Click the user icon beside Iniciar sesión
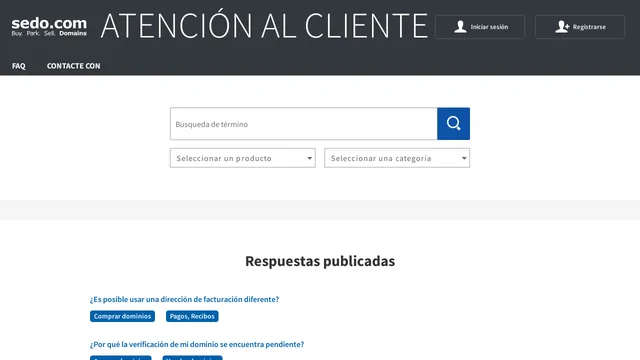Screen dimensions: 640x360 click(x=460, y=27)
